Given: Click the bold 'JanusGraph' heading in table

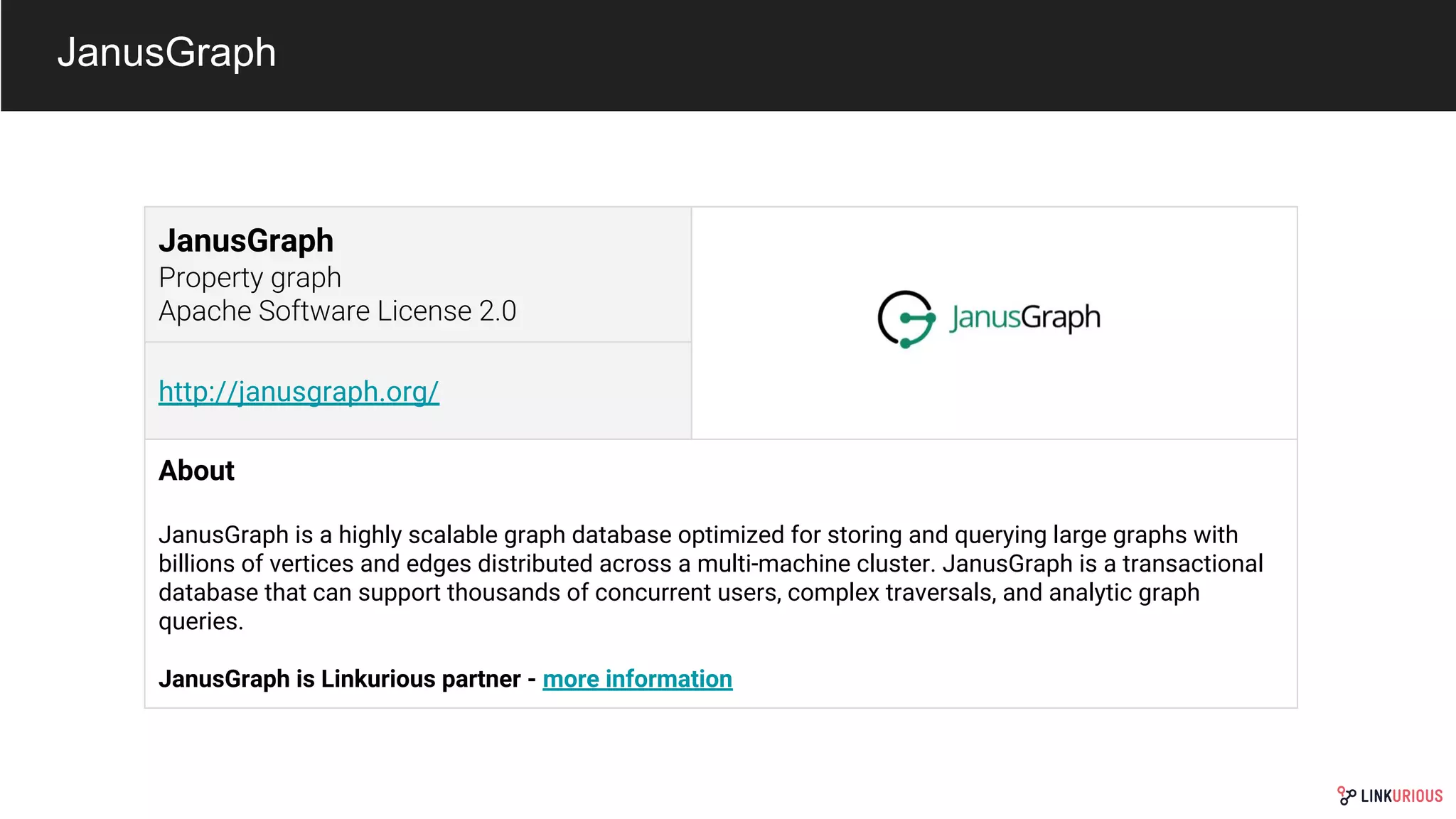Looking at the screenshot, I should point(246,240).
